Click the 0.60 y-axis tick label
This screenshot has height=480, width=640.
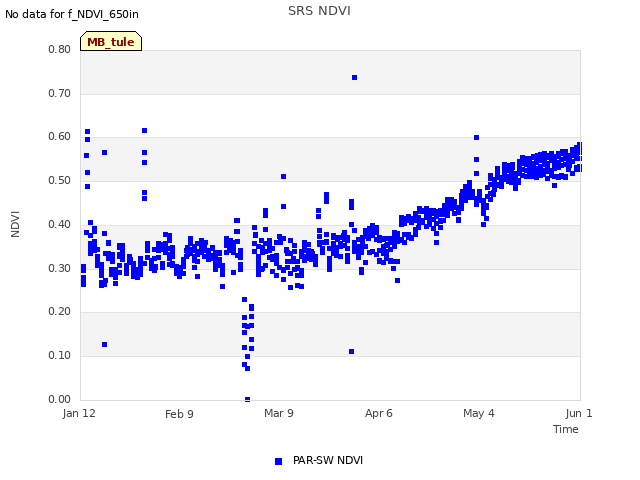click(60, 137)
